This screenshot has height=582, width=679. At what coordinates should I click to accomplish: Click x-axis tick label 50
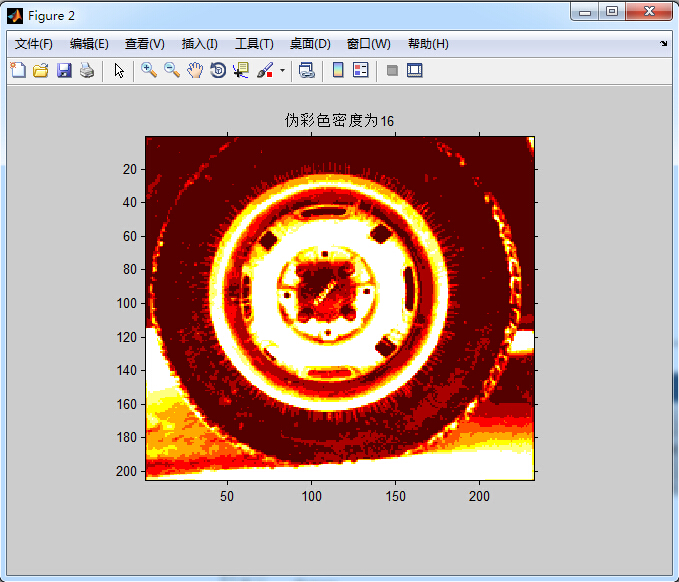coord(227,496)
